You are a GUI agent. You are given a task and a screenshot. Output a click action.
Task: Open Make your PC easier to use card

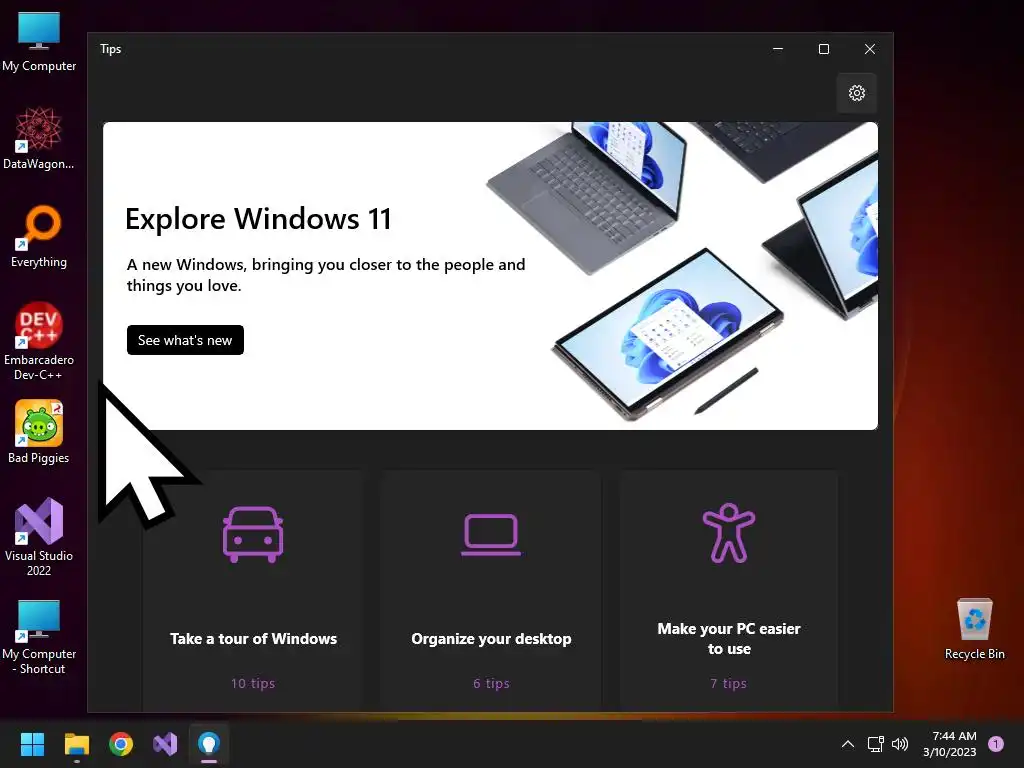pyautogui.click(x=729, y=590)
